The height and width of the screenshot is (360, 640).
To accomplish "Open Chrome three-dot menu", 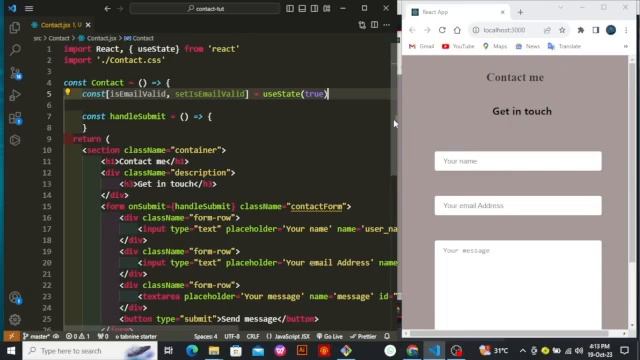I will tap(626, 30).
